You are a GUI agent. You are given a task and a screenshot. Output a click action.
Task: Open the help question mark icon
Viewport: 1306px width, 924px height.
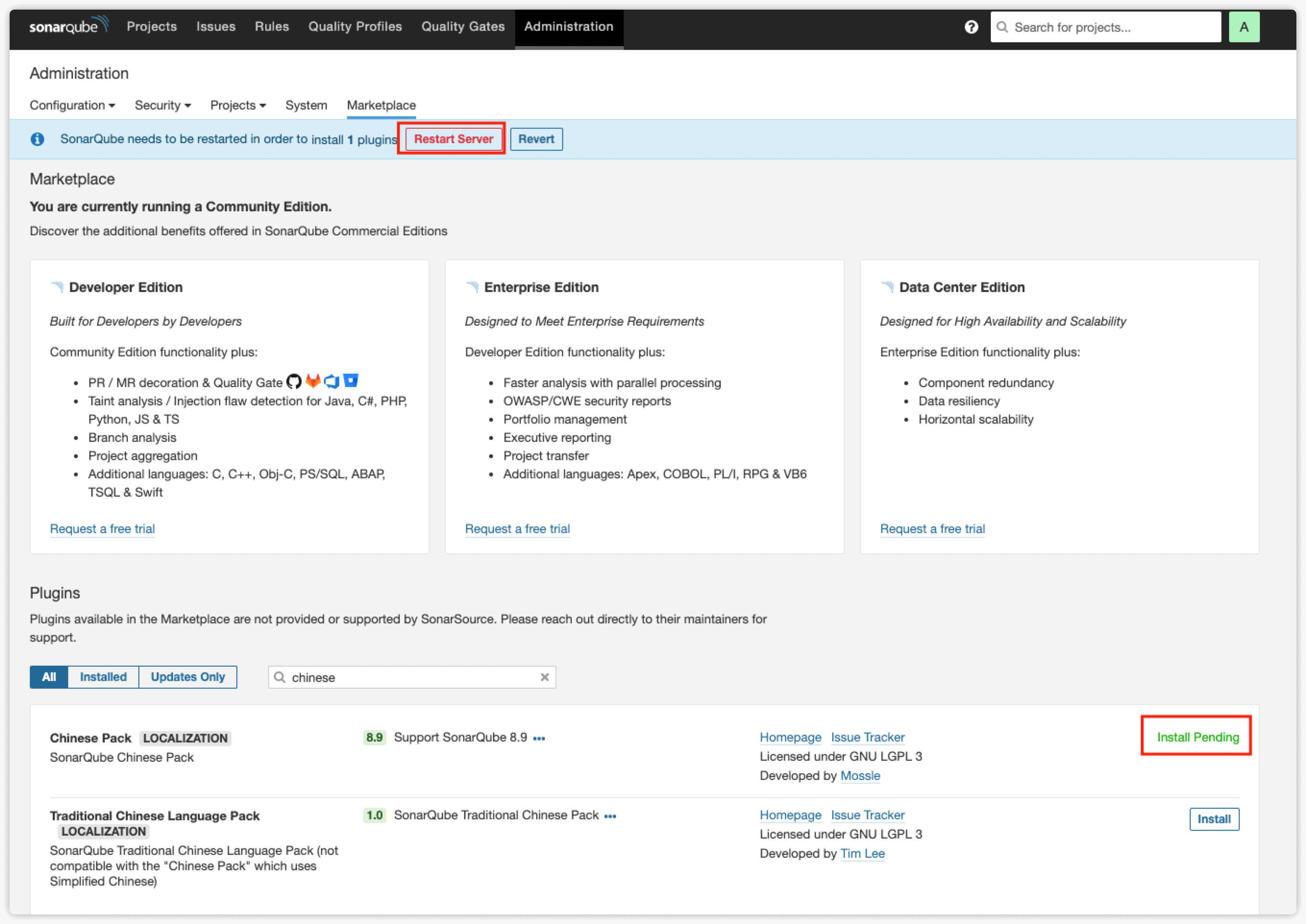[x=971, y=27]
